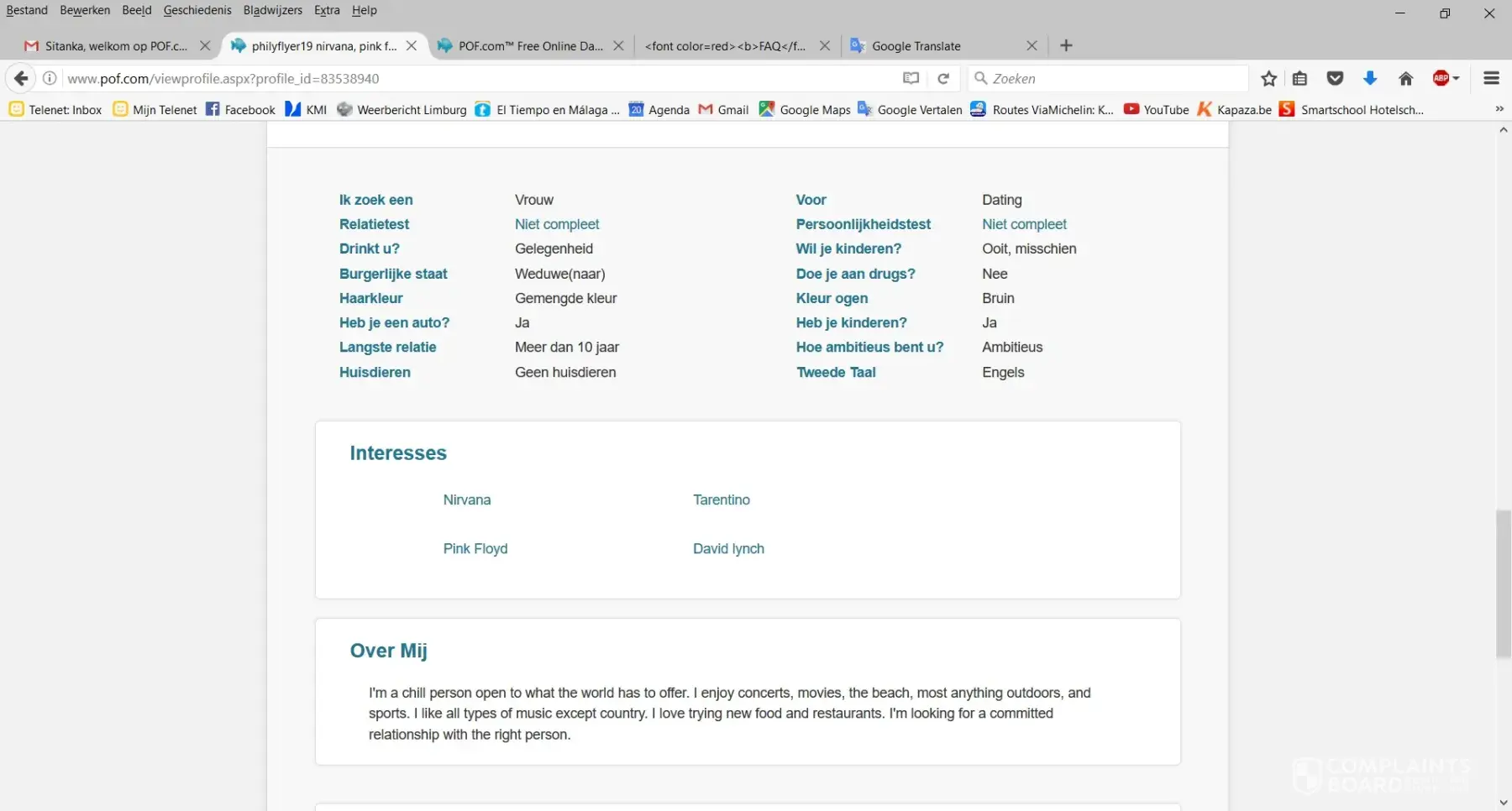This screenshot has width=1512, height=811.
Task: Bookmark this page with star icon
Action: click(x=1268, y=78)
